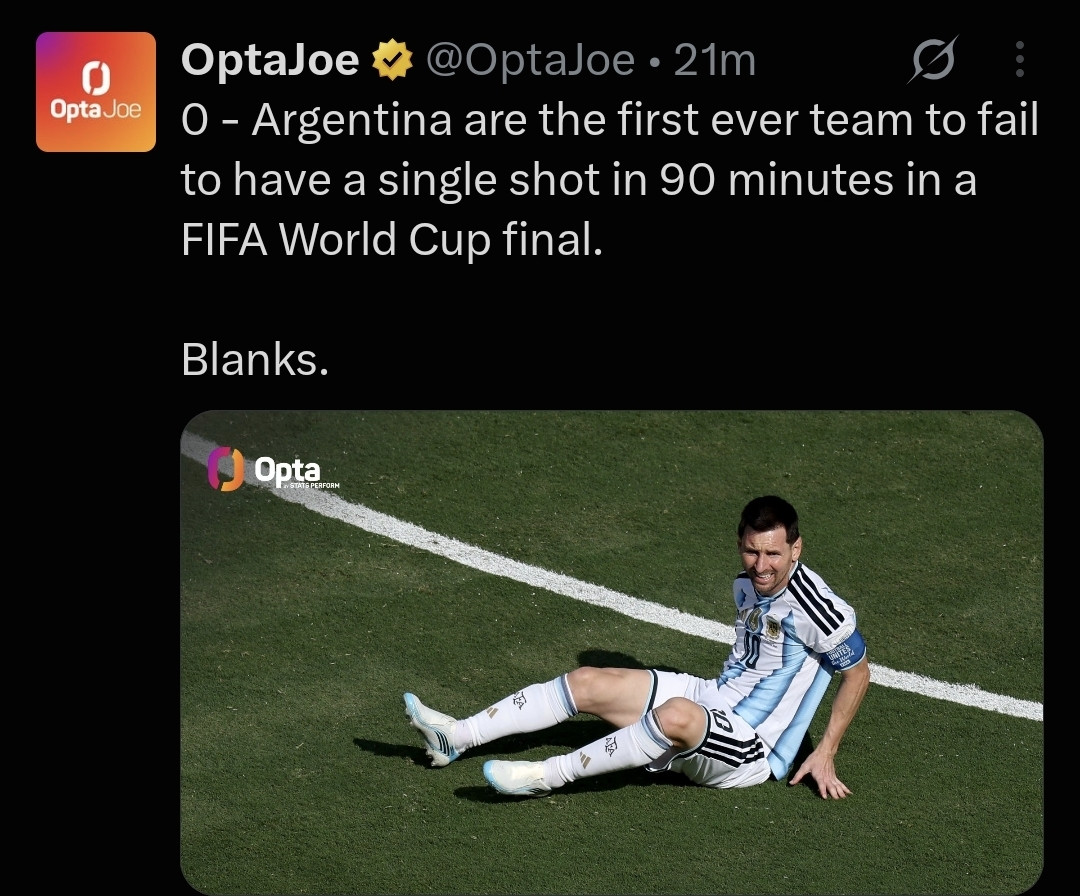The height and width of the screenshot is (896, 1080).
Task: Tap the tweet text about Argentina
Action: click(610, 180)
